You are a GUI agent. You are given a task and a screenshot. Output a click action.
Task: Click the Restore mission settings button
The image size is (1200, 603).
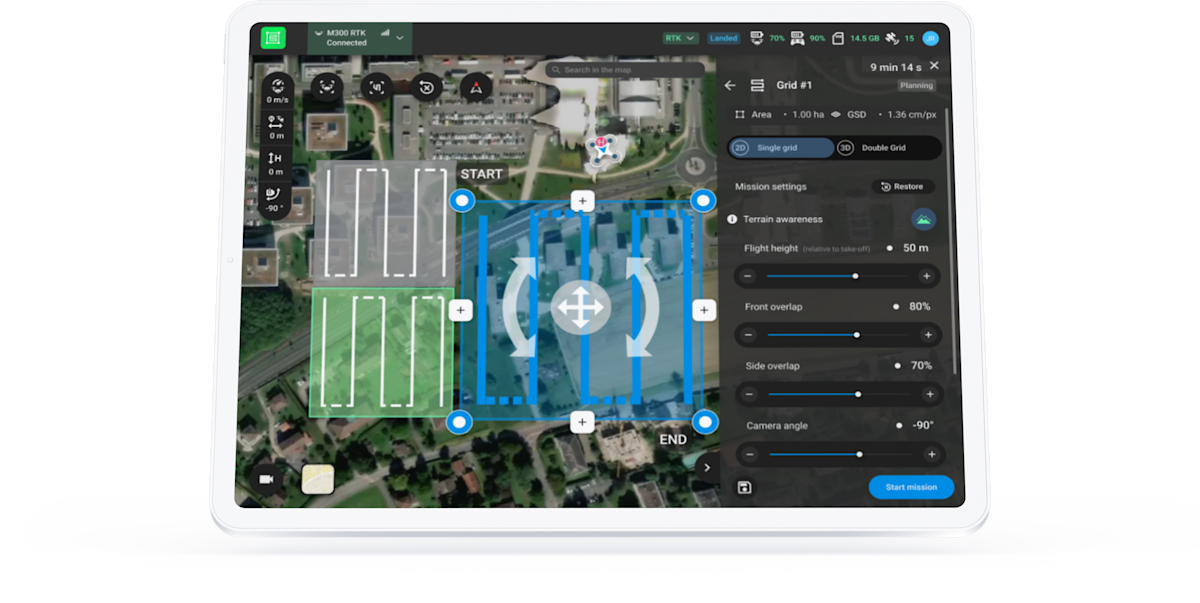(902, 186)
